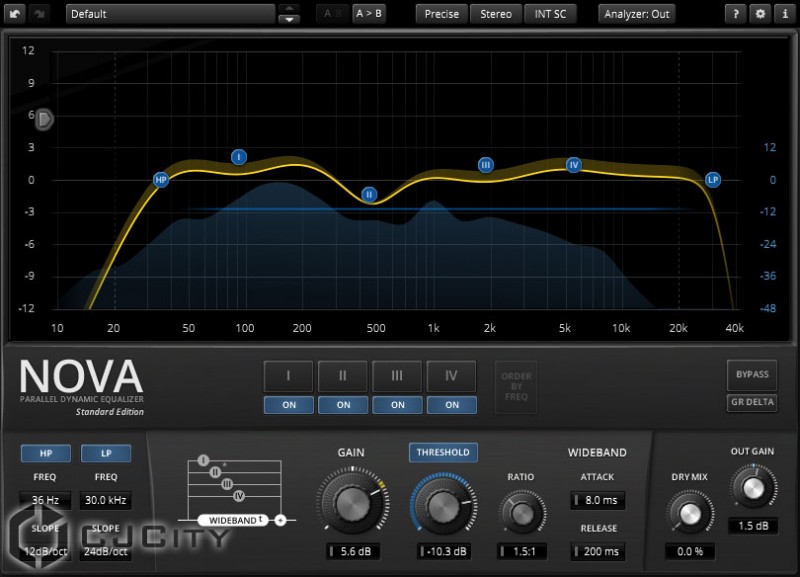This screenshot has width=800, height=577.
Task: Click the previous preset up arrow
Action: tap(289, 9)
